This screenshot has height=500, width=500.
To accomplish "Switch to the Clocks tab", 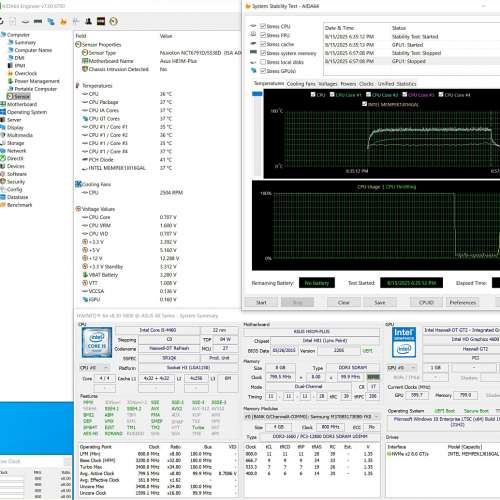I will pos(366,84).
